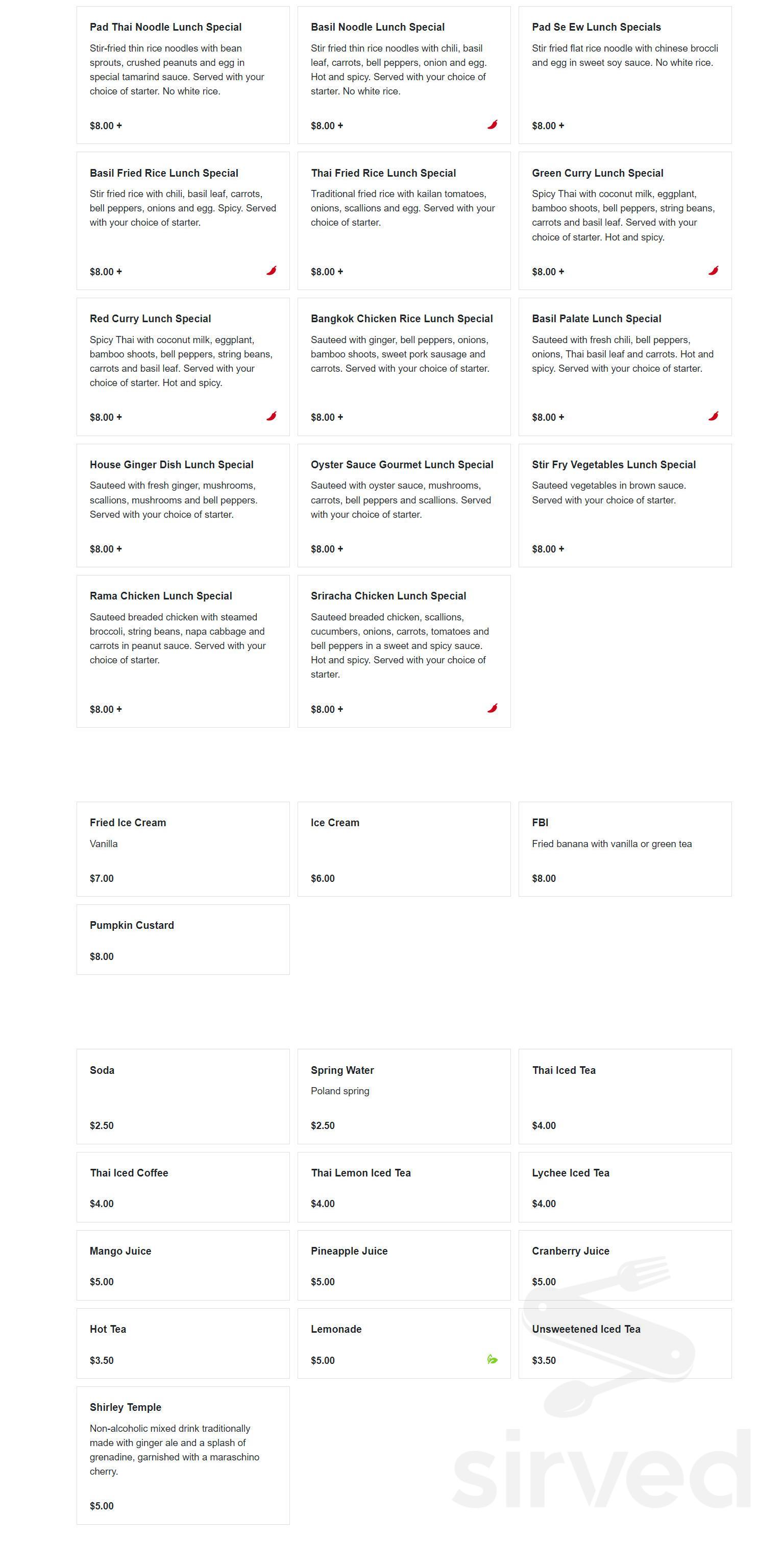784x1562 pixels.
Task: Open Thai Fried Rice Lunch Special
Action: point(404,221)
